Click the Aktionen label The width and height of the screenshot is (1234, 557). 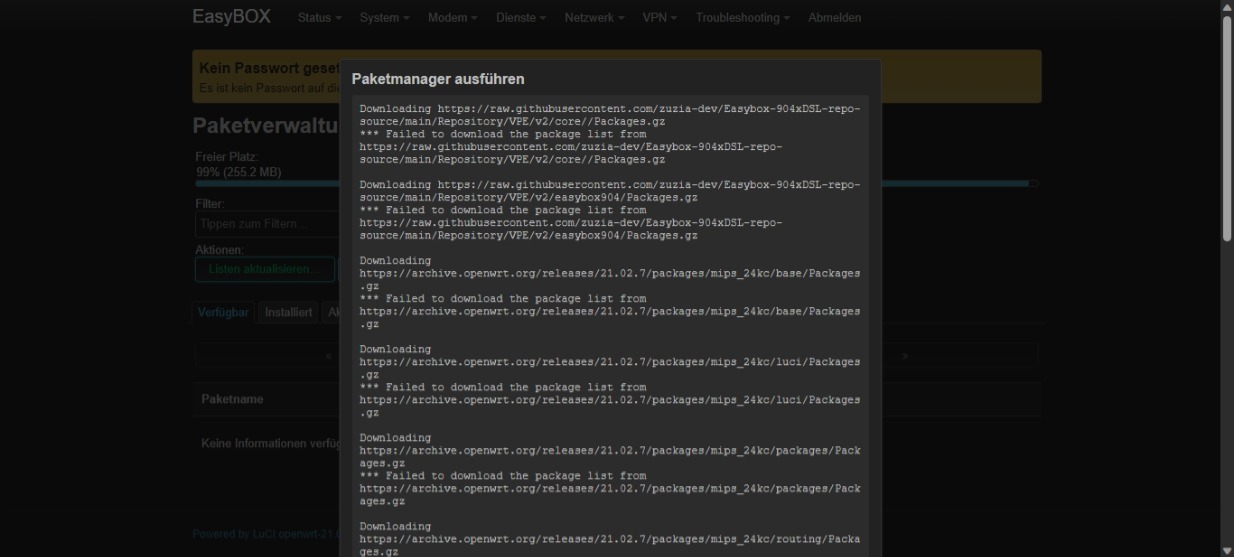(x=218, y=250)
